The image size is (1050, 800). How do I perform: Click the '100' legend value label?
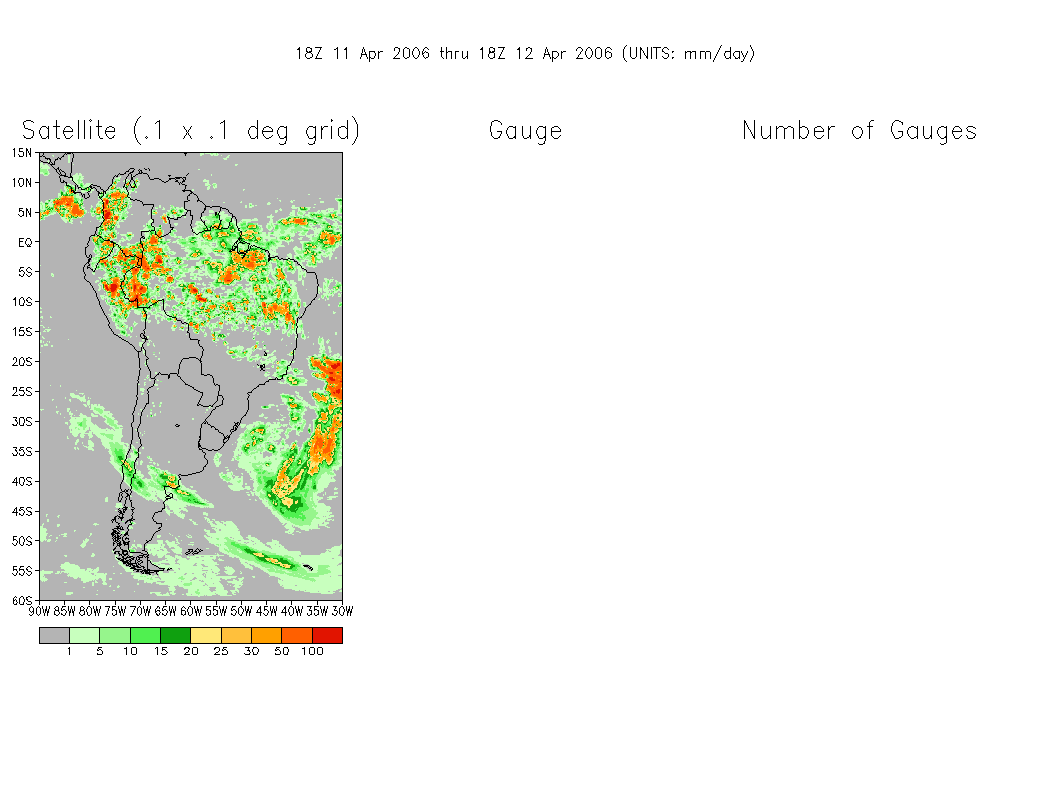coord(312,651)
